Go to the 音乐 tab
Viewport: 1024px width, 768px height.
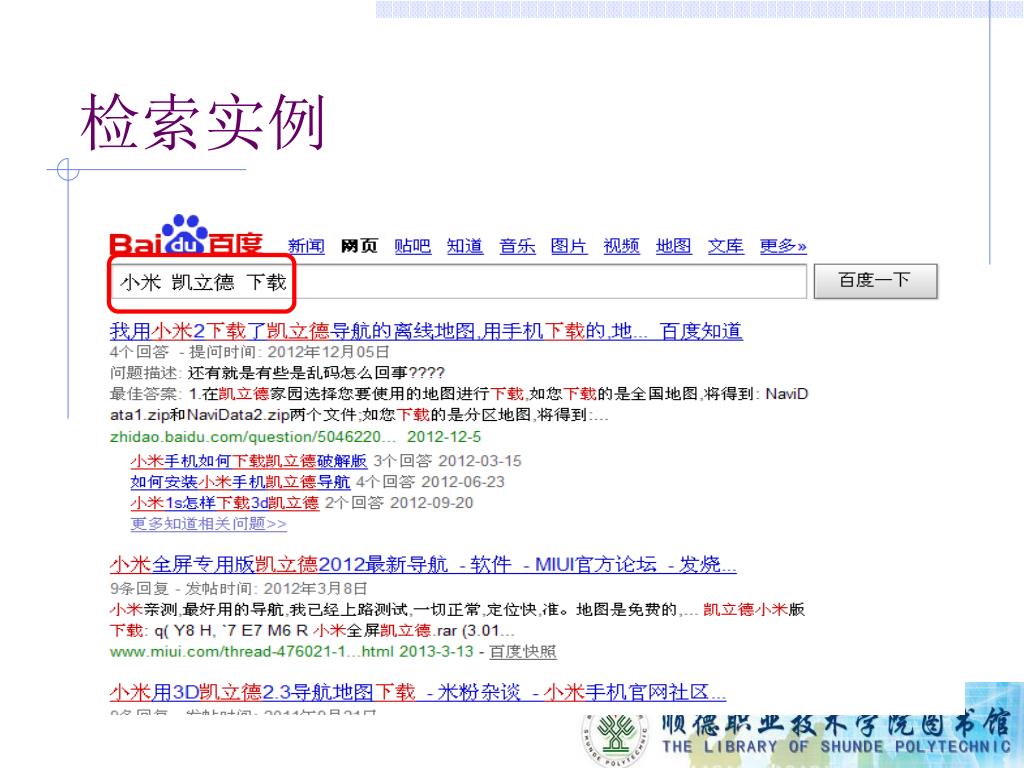pos(517,246)
